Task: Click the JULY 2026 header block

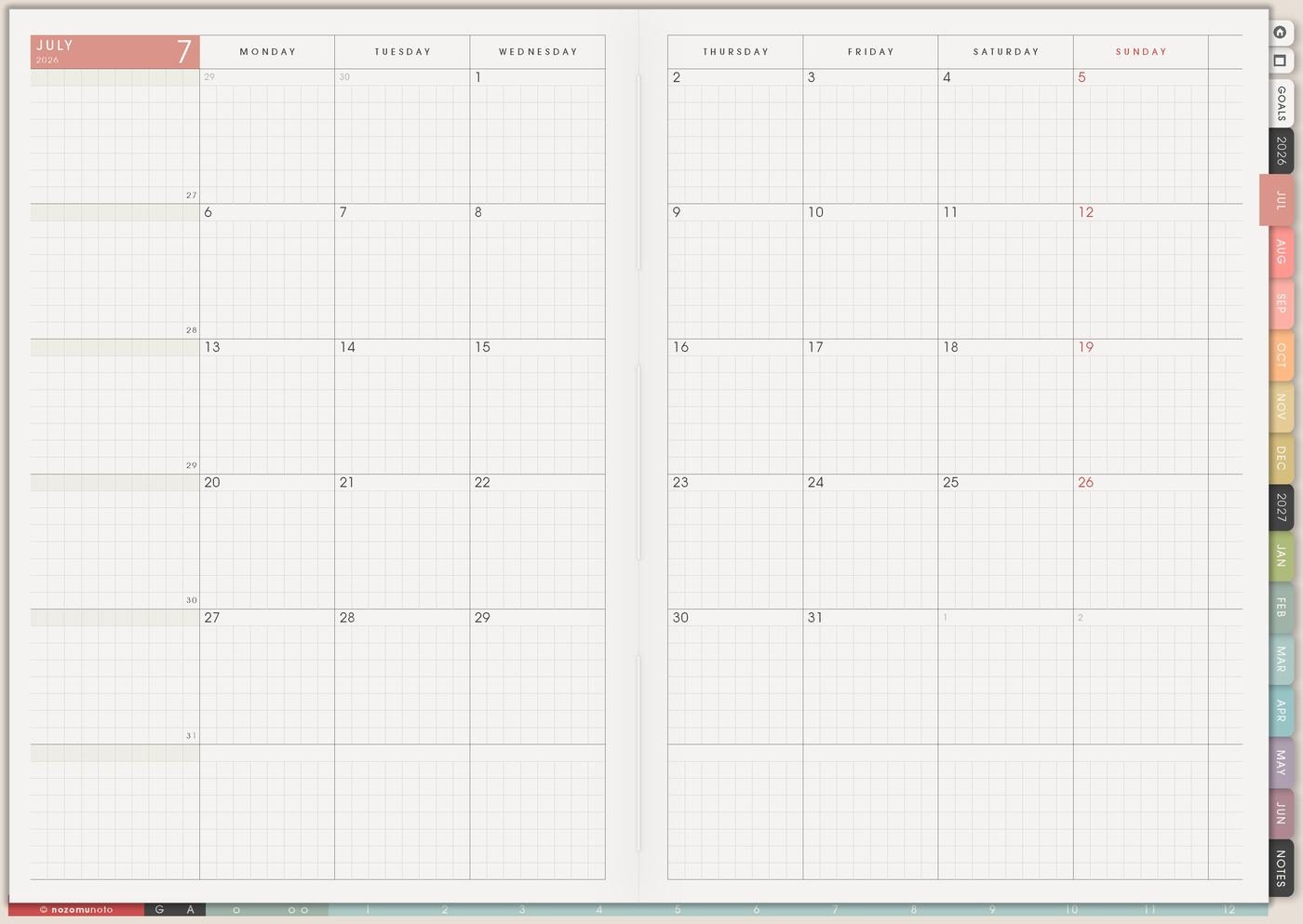Action: 115,52
